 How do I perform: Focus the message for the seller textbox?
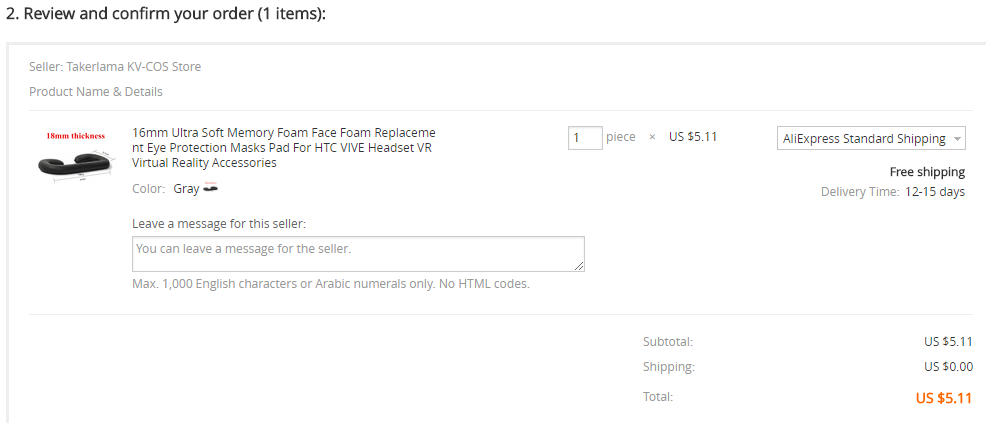(358, 254)
